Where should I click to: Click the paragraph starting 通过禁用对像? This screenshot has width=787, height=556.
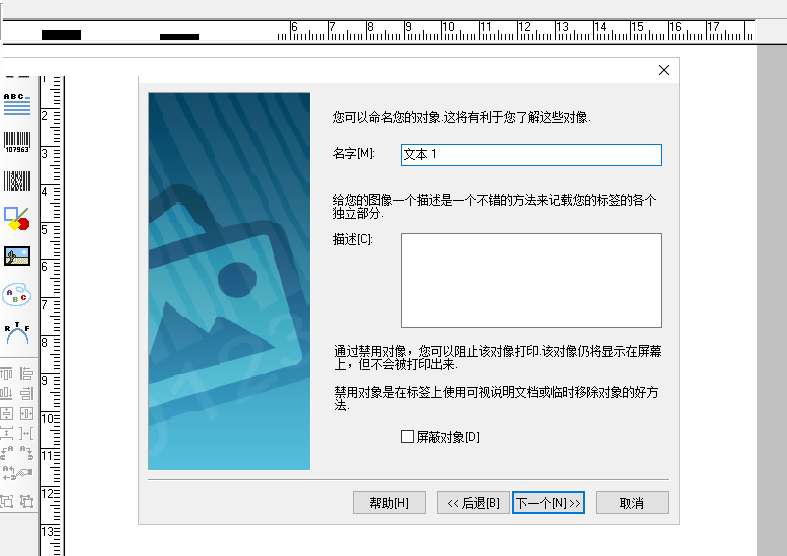pyautogui.click(x=498, y=357)
